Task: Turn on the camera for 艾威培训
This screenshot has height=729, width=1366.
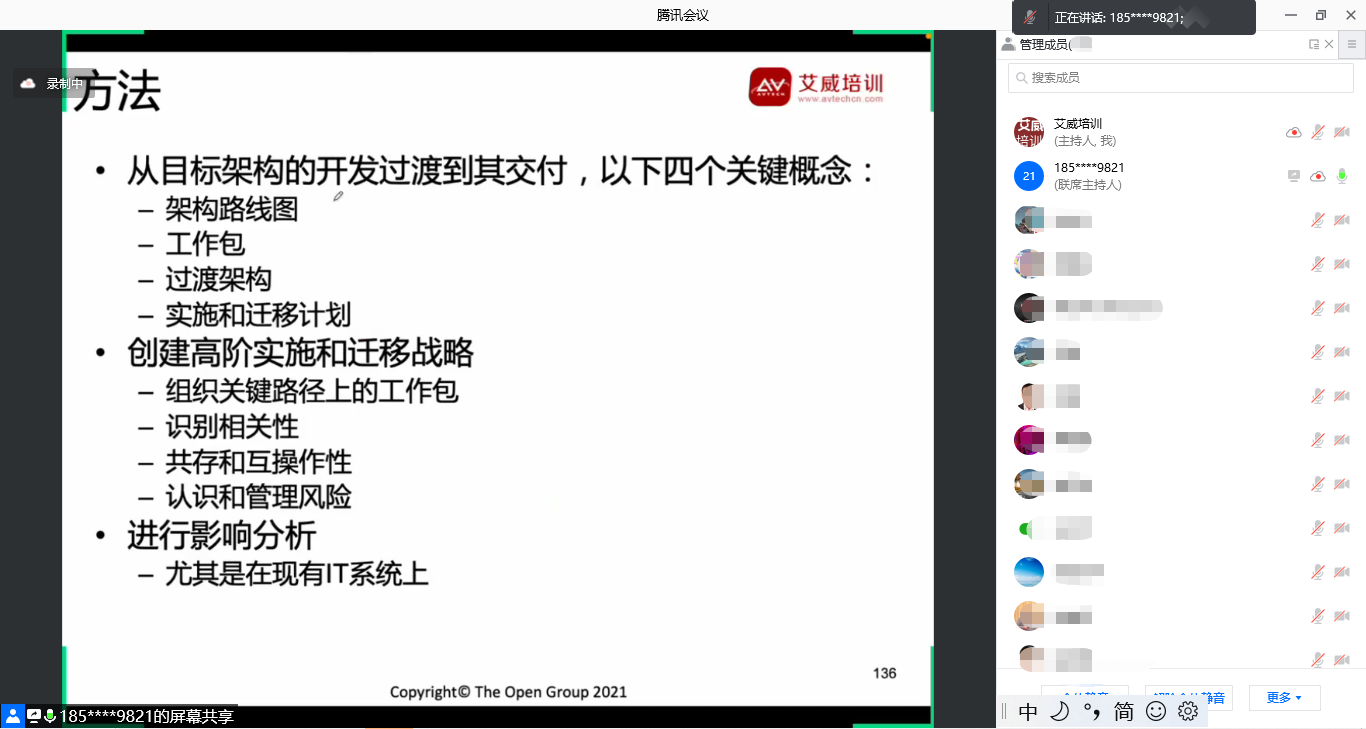Action: pos(1342,132)
